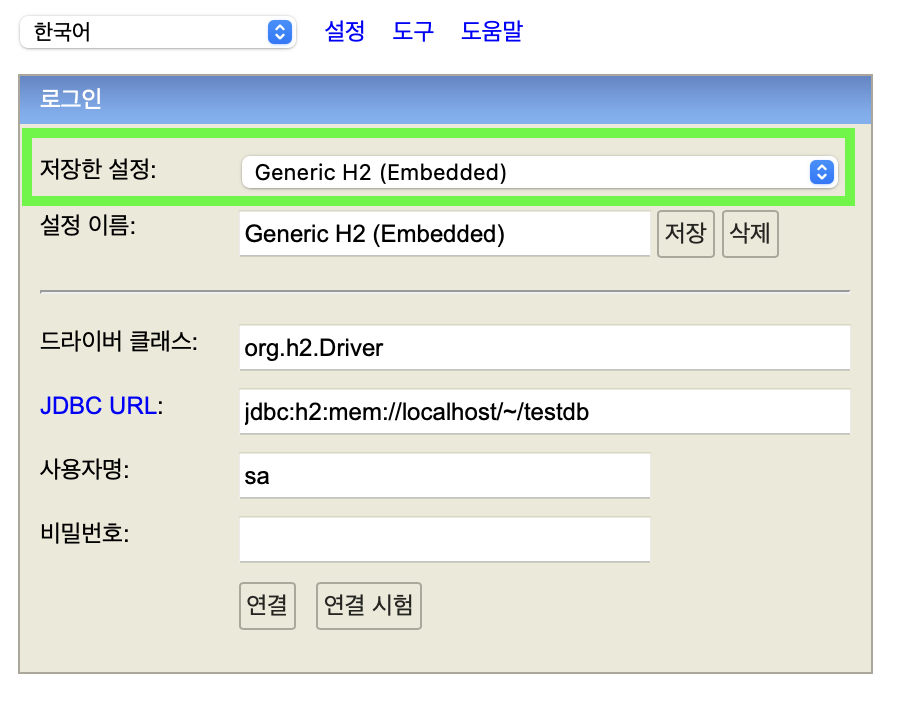
Task: Click the JDBC URL link label
Action: (x=98, y=406)
